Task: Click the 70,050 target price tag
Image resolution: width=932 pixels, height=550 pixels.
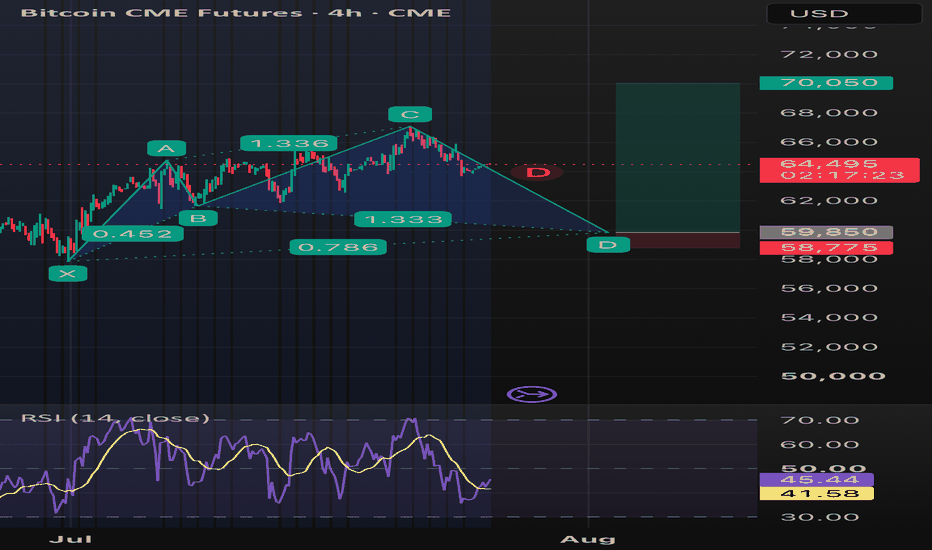Action: (x=826, y=83)
